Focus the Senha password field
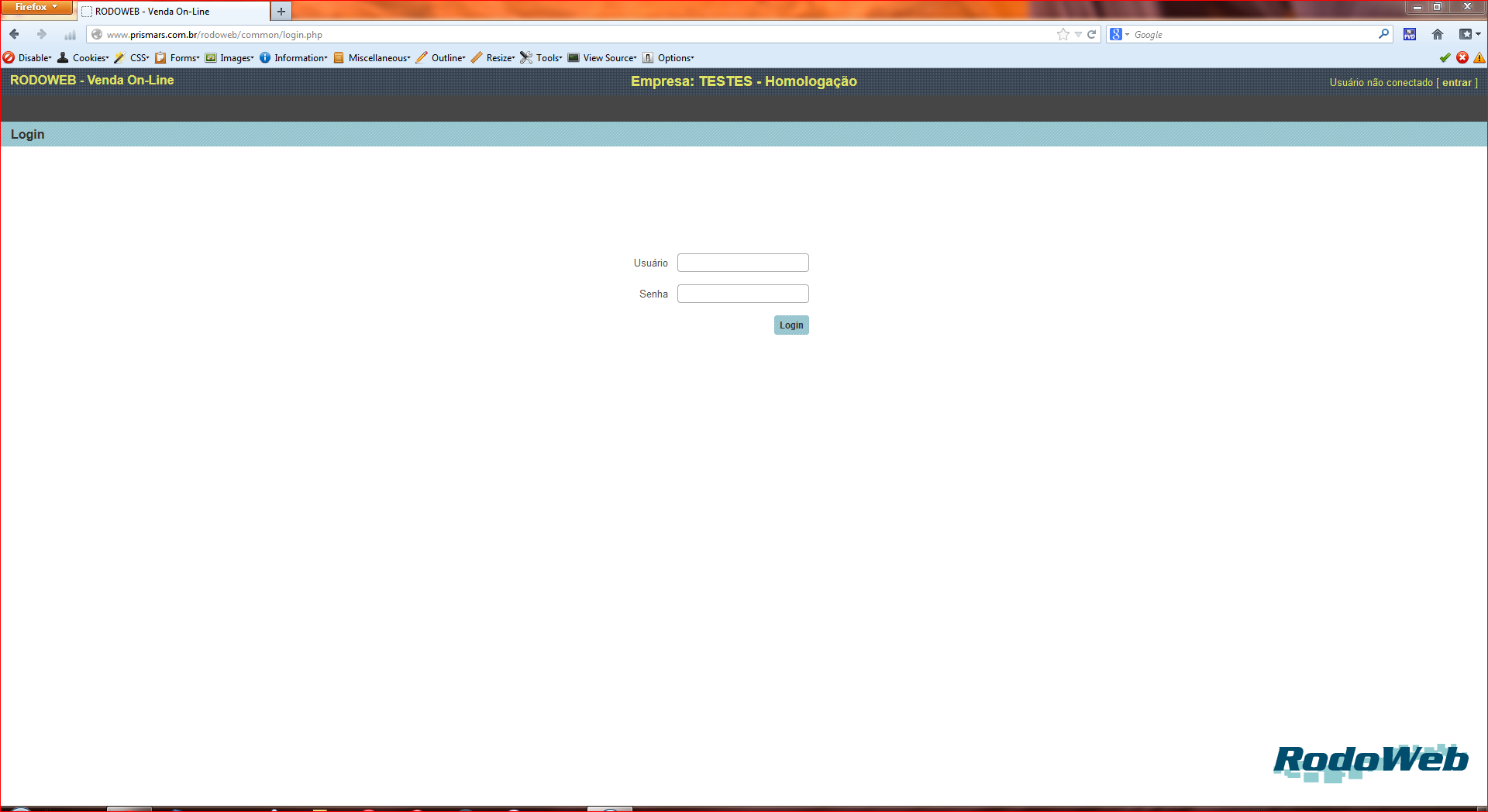The height and width of the screenshot is (812, 1488). click(x=743, y=294)
